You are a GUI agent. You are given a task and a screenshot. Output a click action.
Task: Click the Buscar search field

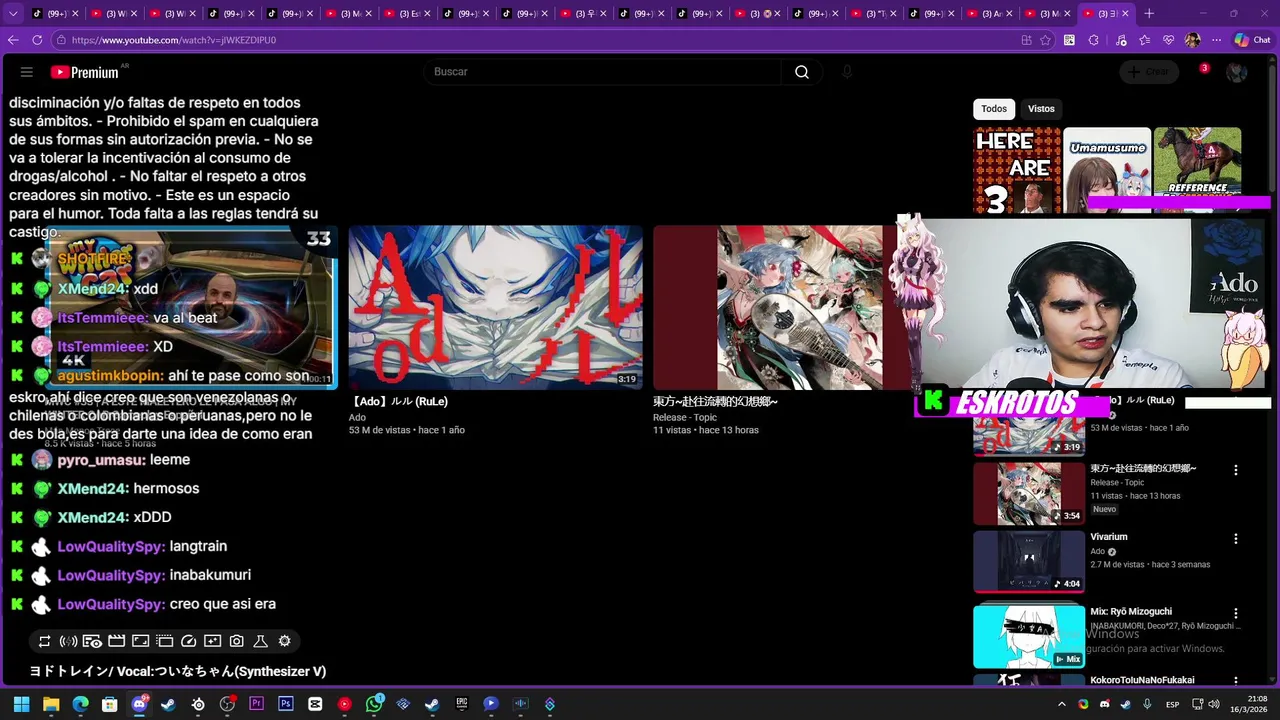pos(603,72)
